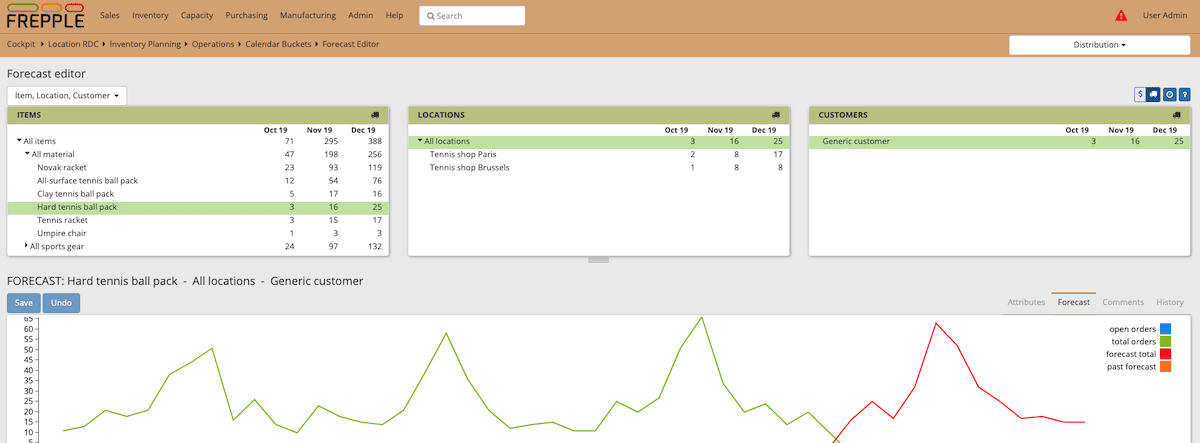The image size is (1200, 443).
Task: Click the truck icon in the Locations panel header
Action: pos(775,115)
